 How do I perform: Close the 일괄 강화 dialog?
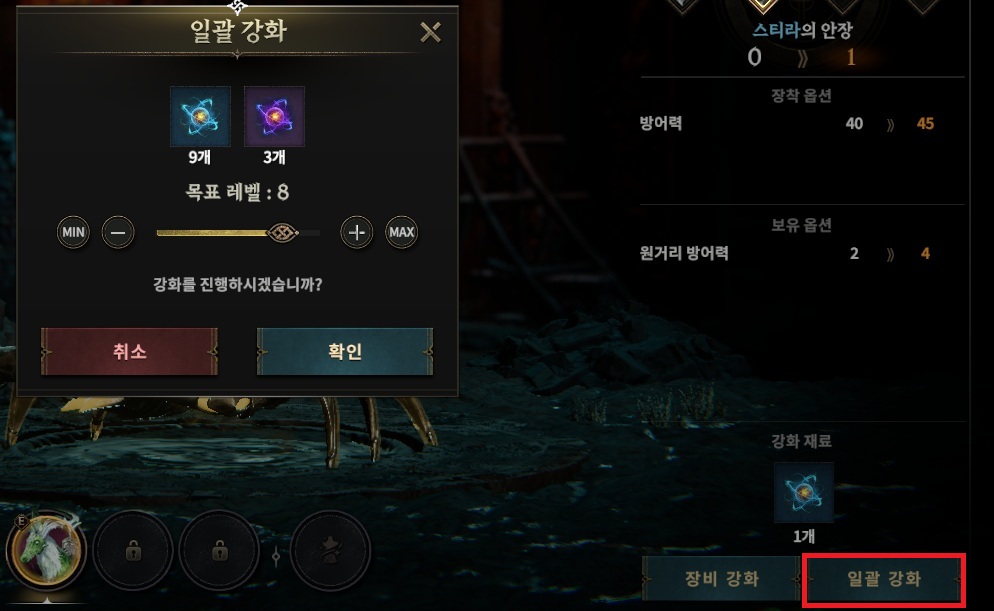pos(430,32)
